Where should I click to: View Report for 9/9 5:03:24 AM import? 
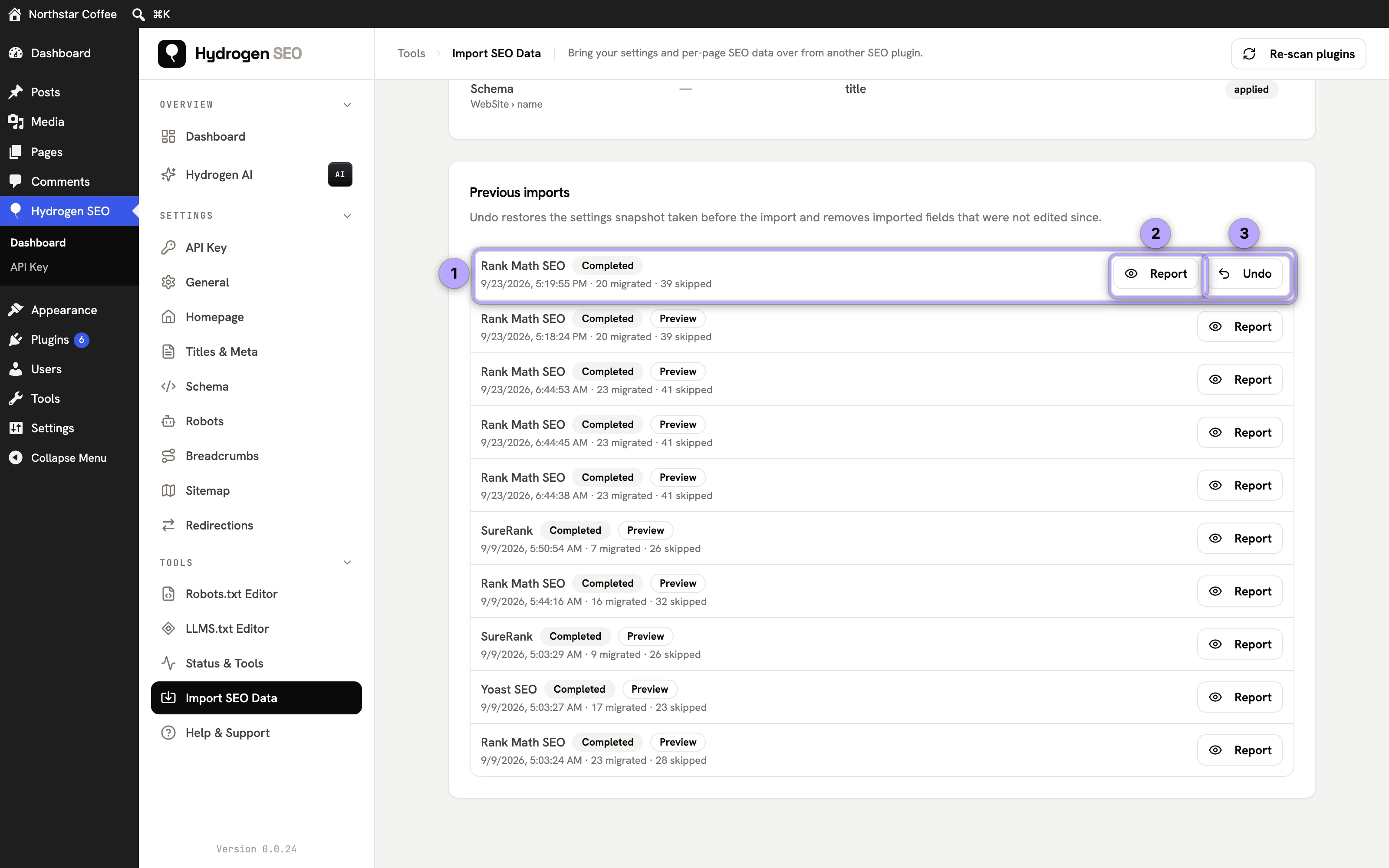tap(1240, 750)
